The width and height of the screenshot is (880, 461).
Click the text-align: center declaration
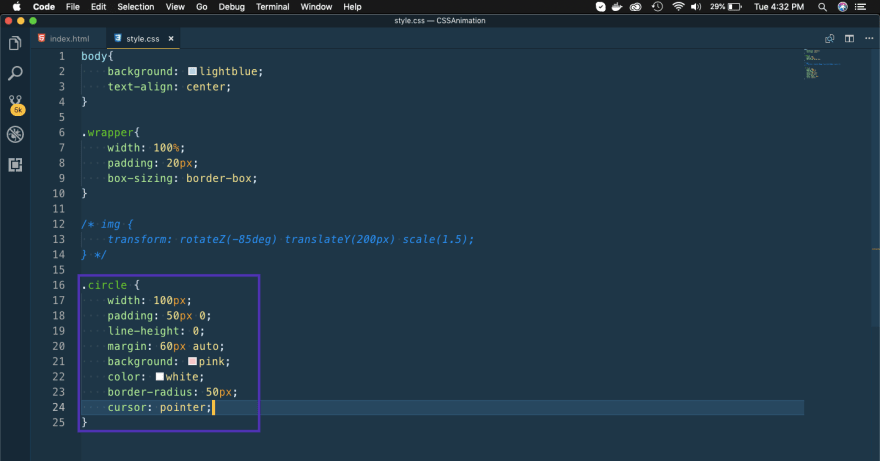click(x=169, y=86)
